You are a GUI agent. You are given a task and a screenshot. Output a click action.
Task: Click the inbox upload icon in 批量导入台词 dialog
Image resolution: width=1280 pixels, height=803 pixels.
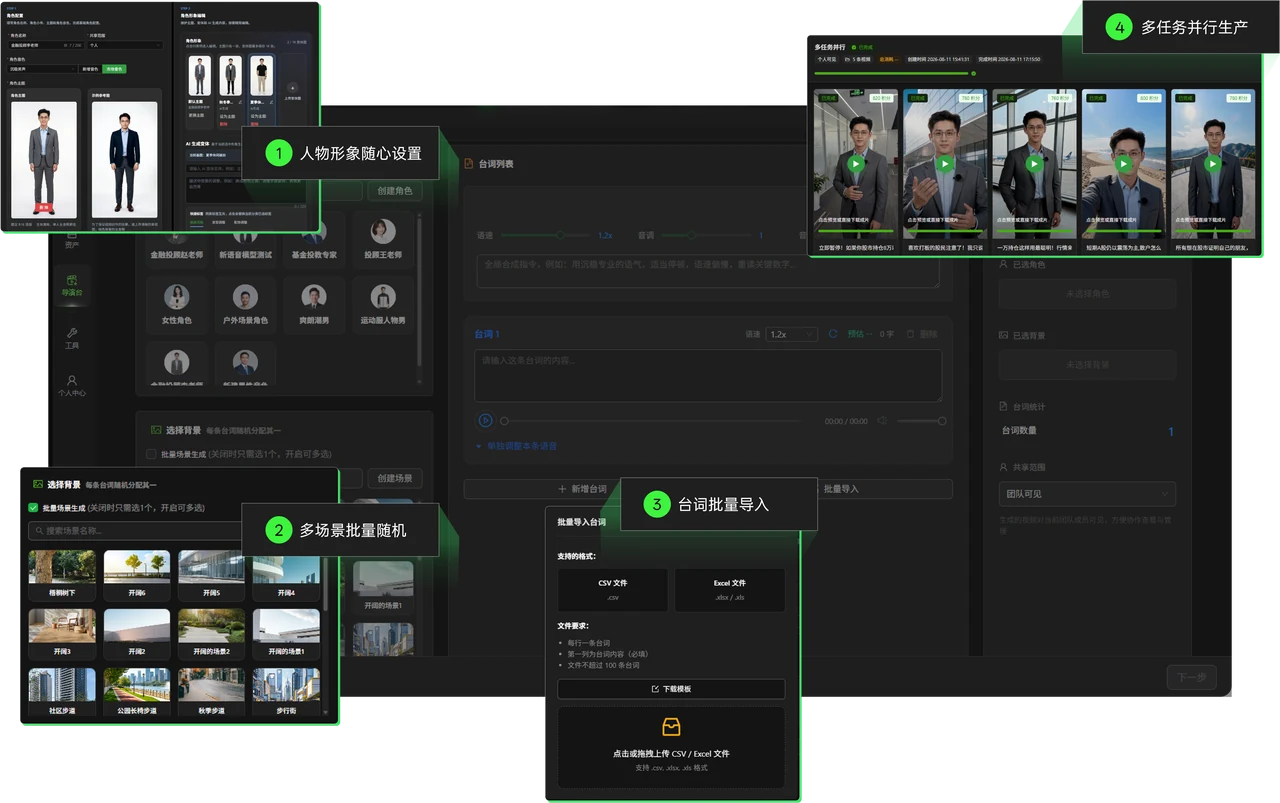671,728
